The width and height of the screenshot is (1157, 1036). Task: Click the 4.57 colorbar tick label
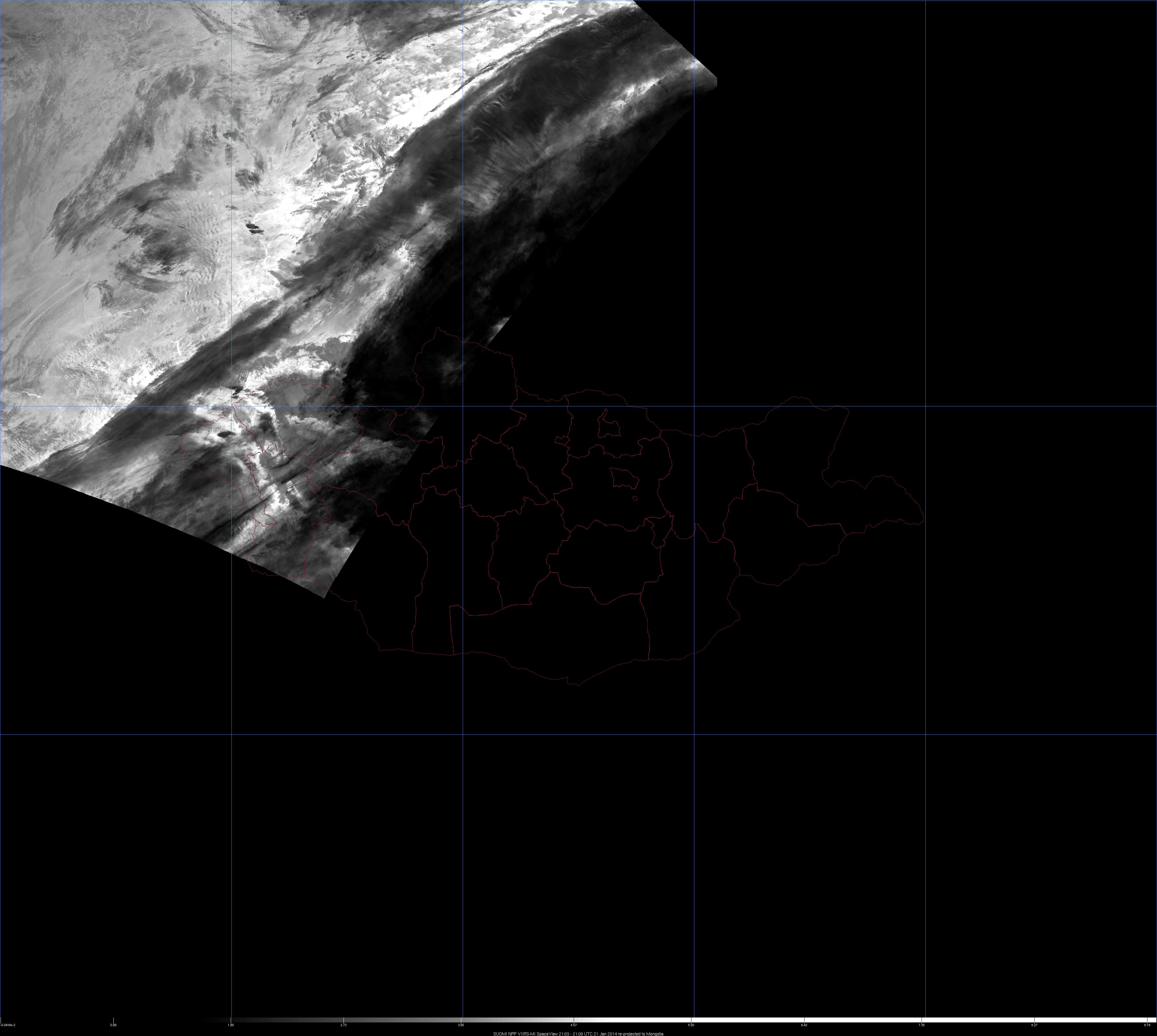[574, 1025]
